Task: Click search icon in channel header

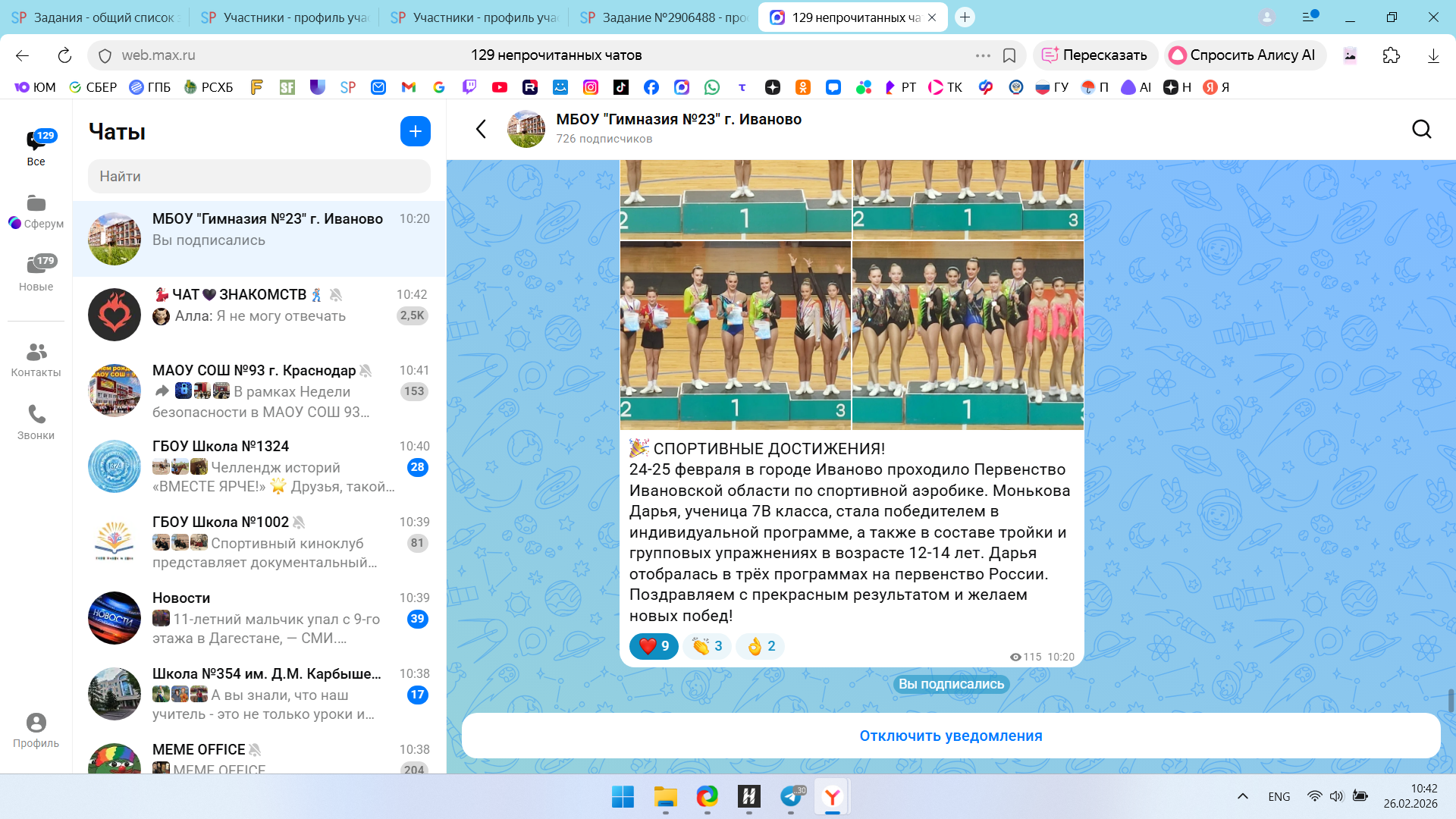Action: (x=1421, y=130)
